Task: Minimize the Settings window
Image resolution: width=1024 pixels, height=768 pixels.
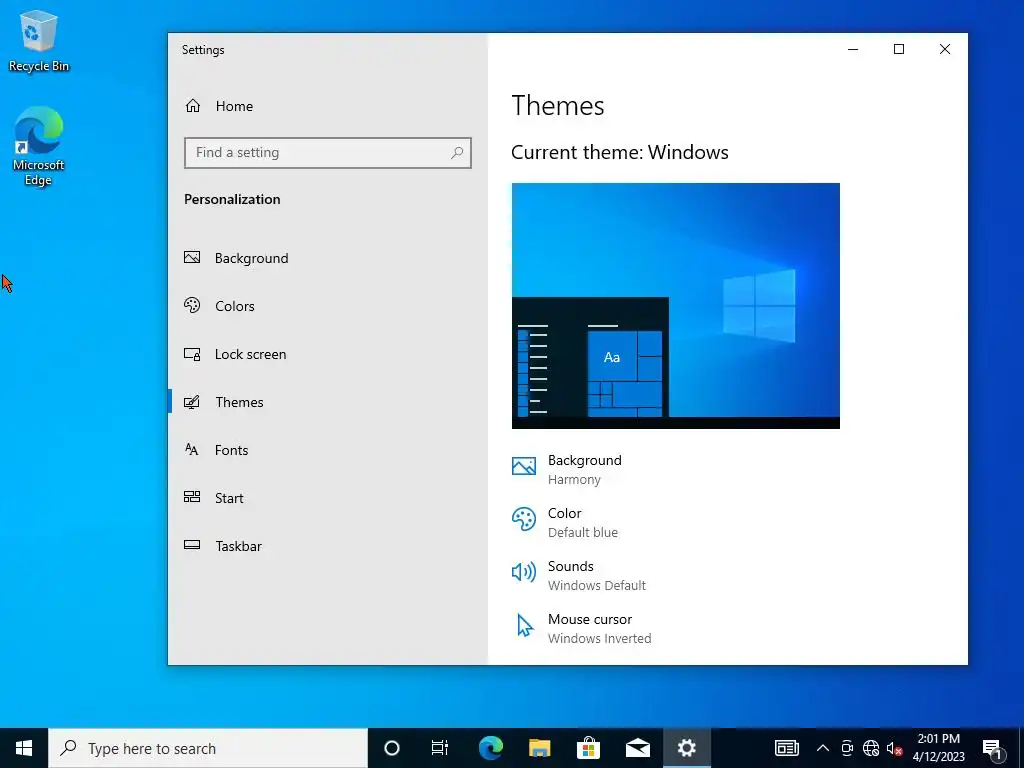Action: click(x=853, y=49)
